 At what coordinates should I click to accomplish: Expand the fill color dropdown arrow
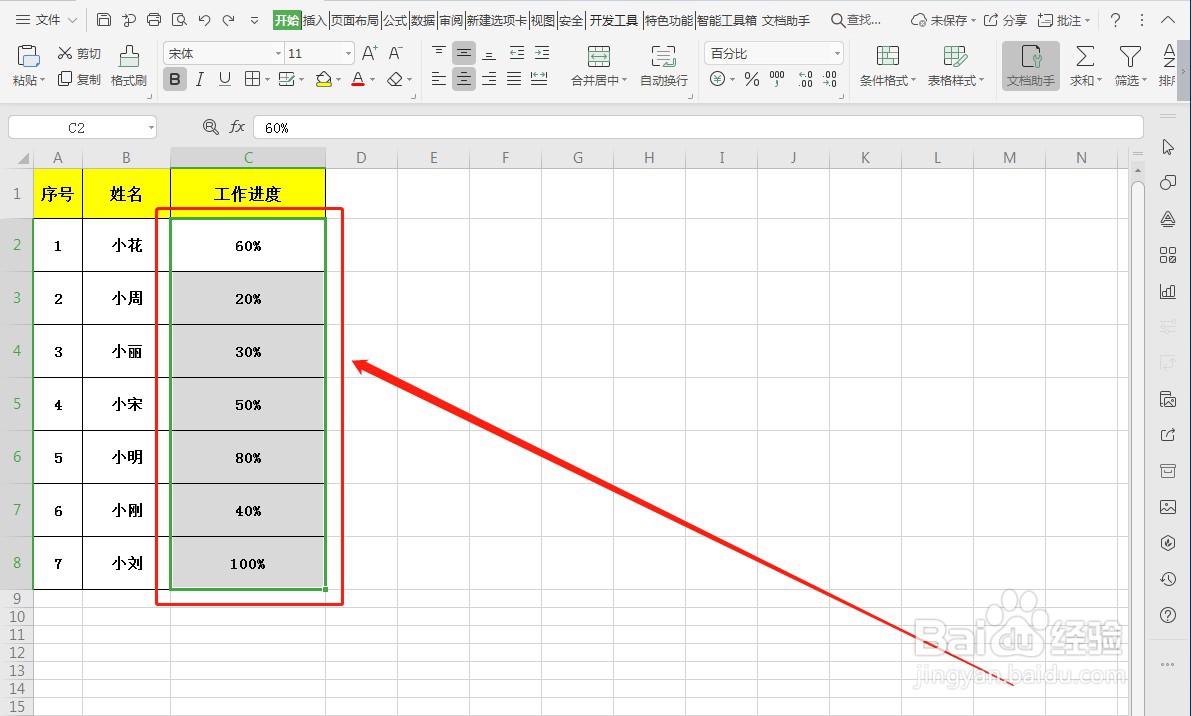tap(338, 80)
